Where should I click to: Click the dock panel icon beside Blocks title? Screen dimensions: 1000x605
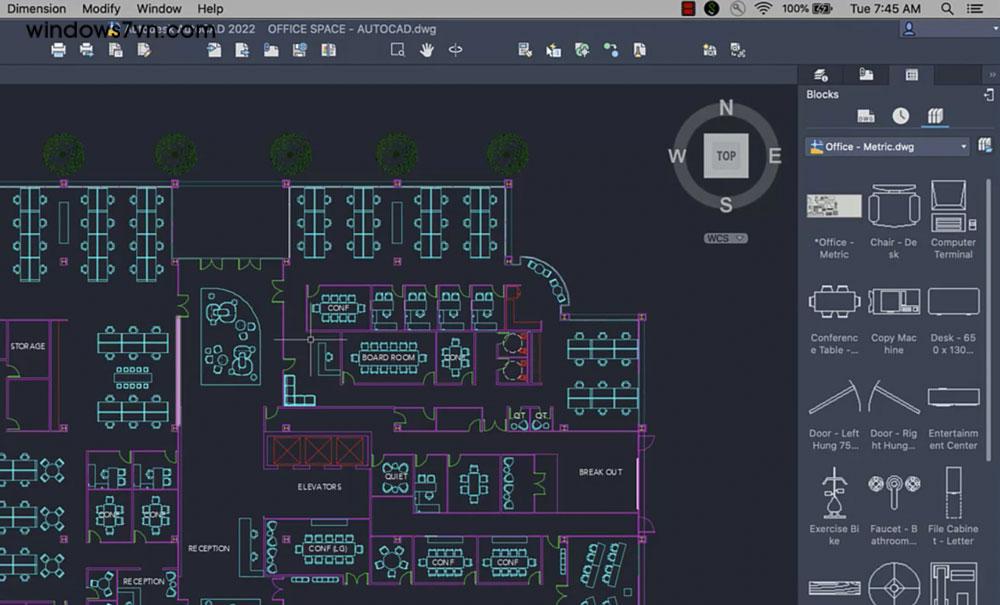tap(989, 95)
